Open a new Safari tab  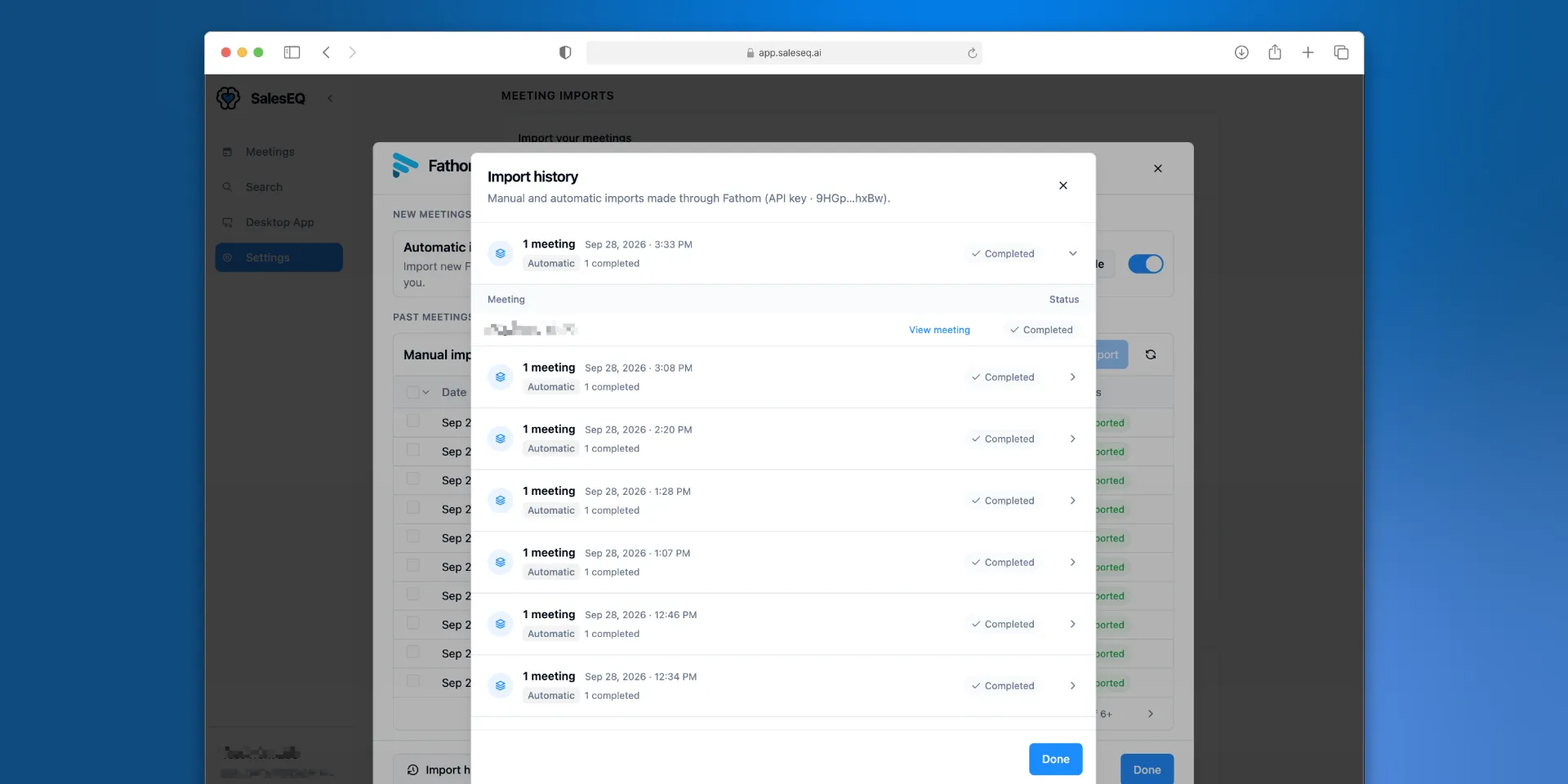[1307, 52]
